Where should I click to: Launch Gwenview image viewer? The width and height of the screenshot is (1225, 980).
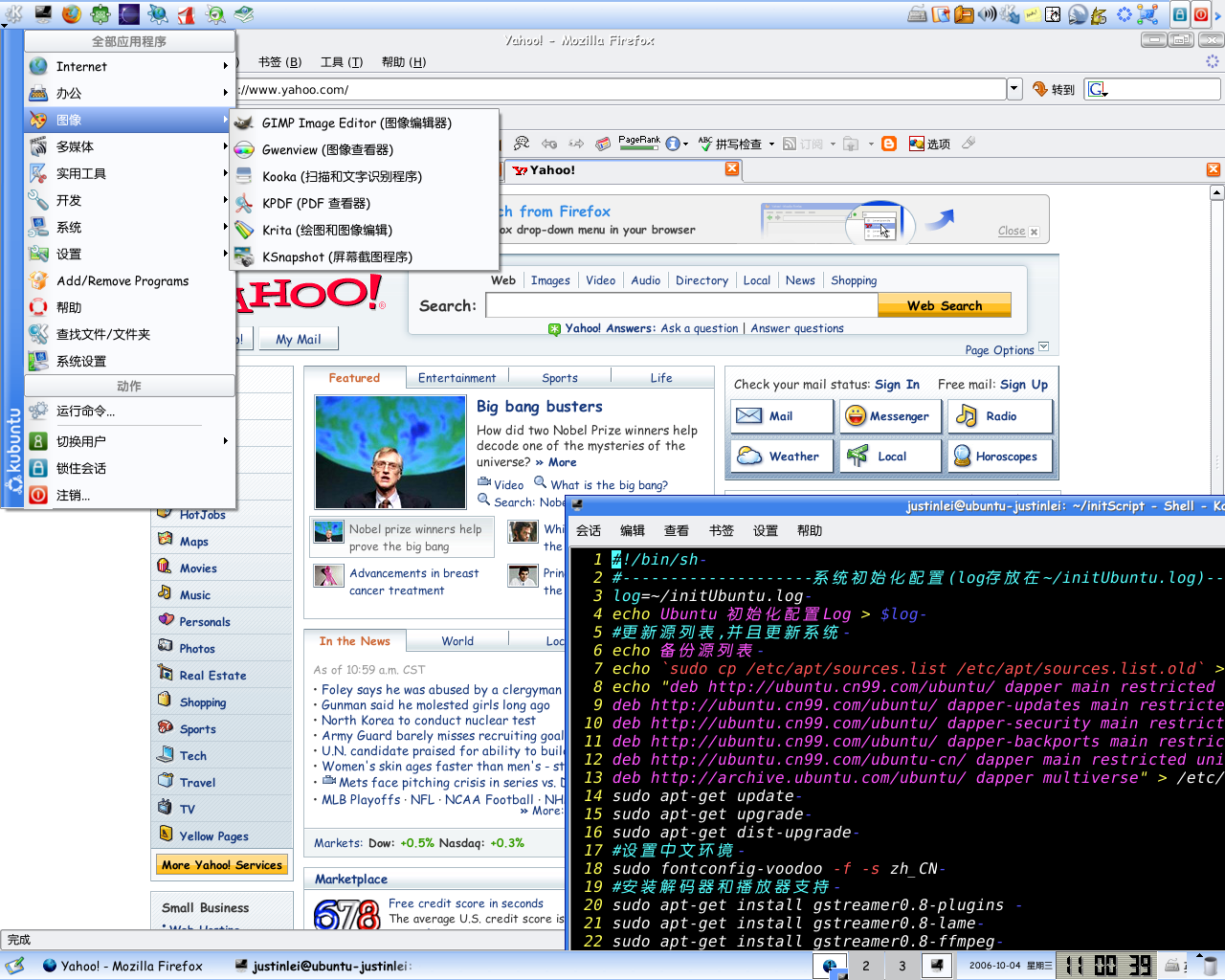tap(364, 149)
